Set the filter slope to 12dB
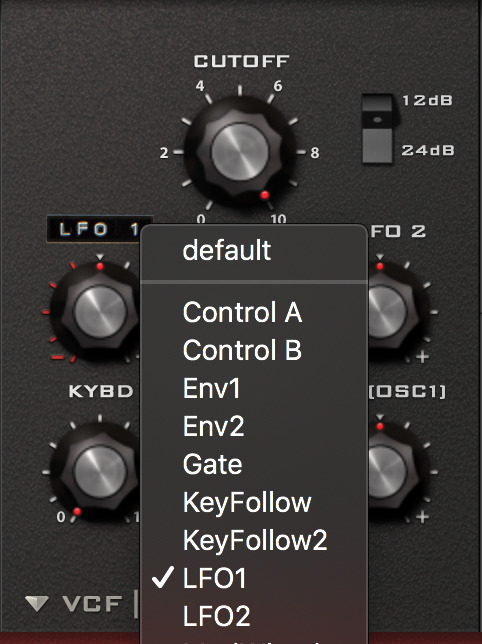 (427, 100)
